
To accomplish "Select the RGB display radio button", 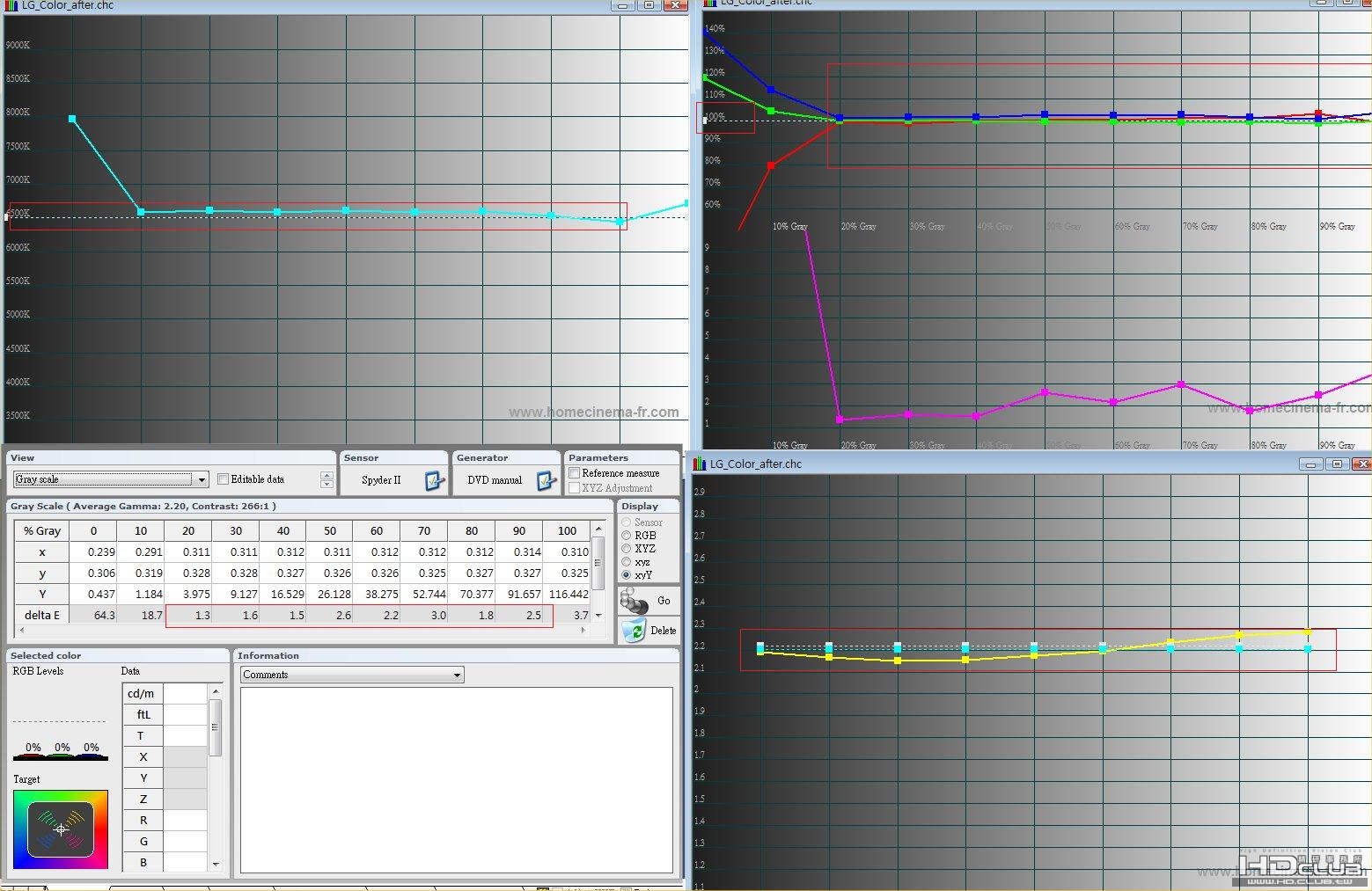I will coord(627,536).
